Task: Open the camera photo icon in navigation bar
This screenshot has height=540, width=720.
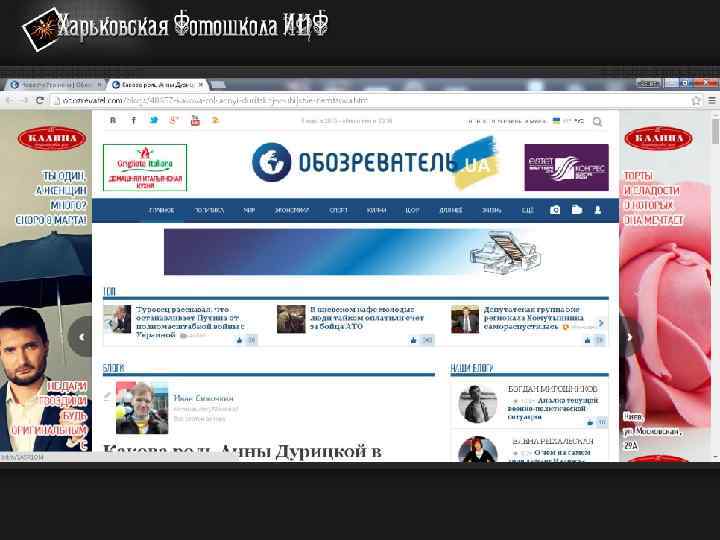Action: [x=555, y=210]
